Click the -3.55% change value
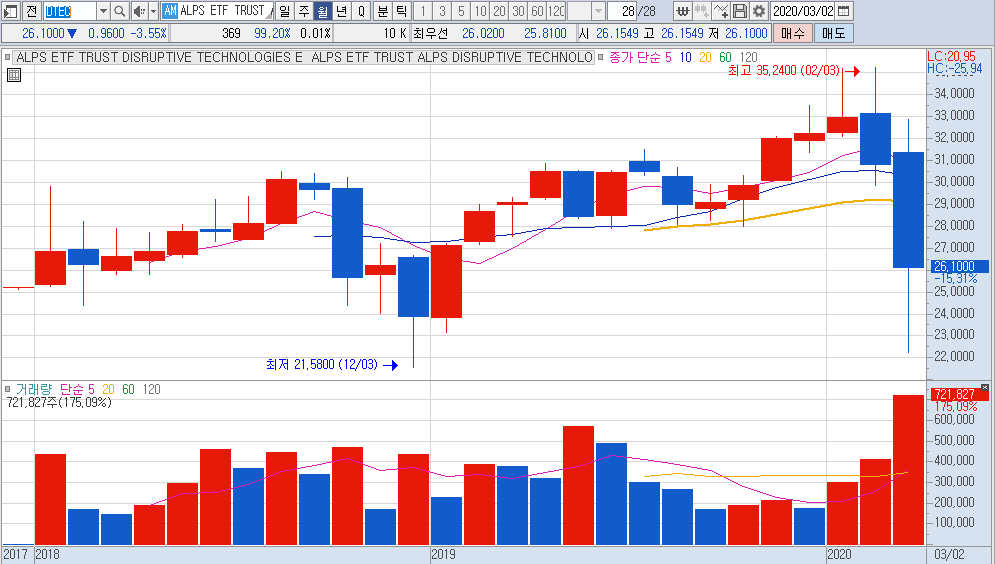This screenshot has width=995, height=564. [148, 33]
